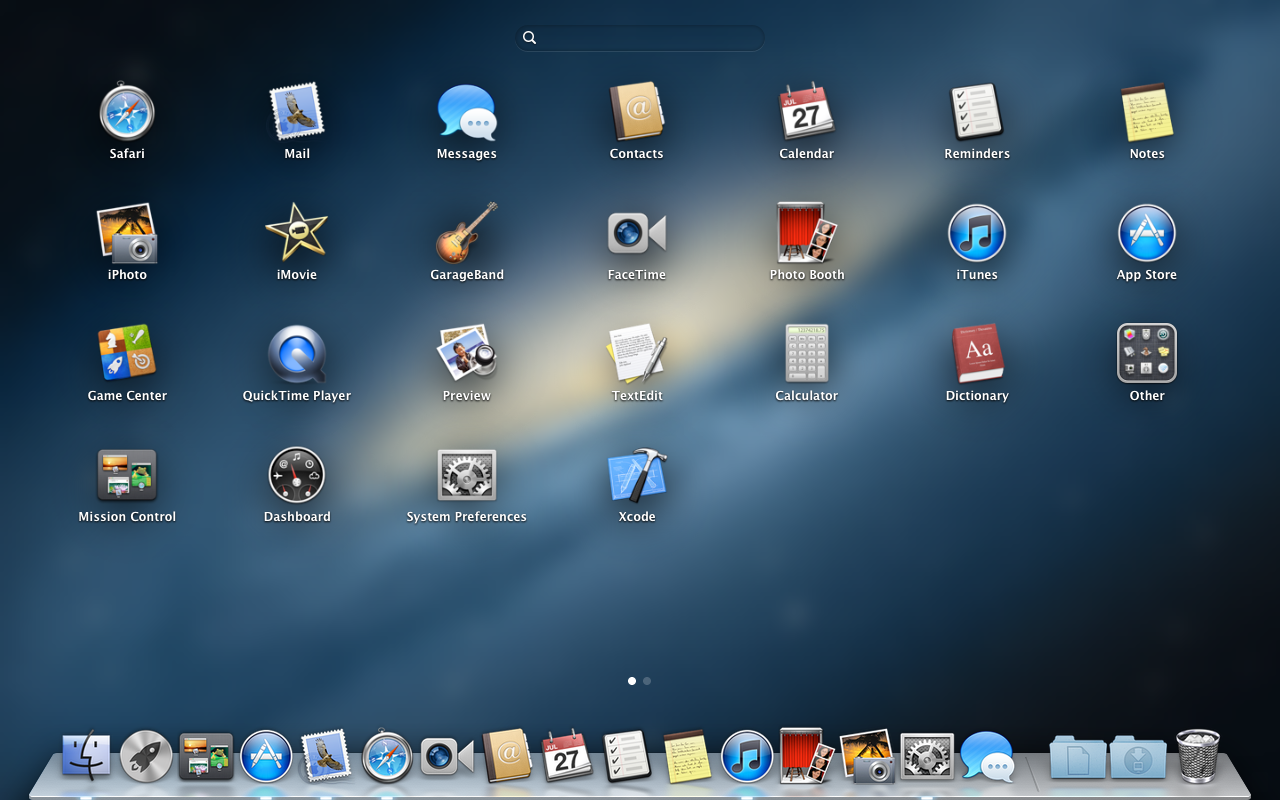Open Contacts from the Dock

click(507, 756)
